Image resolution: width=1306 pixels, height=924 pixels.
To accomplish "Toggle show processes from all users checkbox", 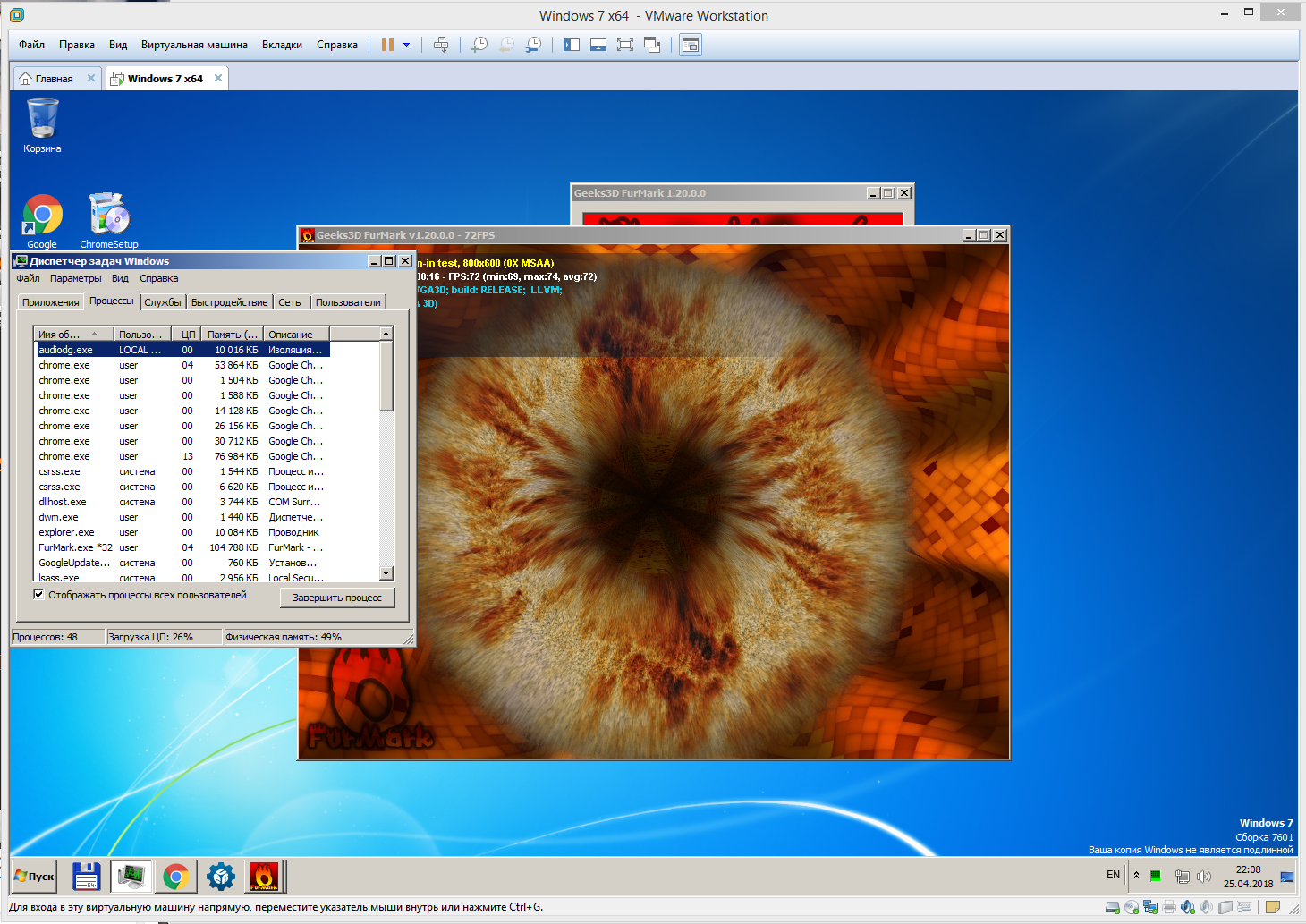I will tap(38, 594).
